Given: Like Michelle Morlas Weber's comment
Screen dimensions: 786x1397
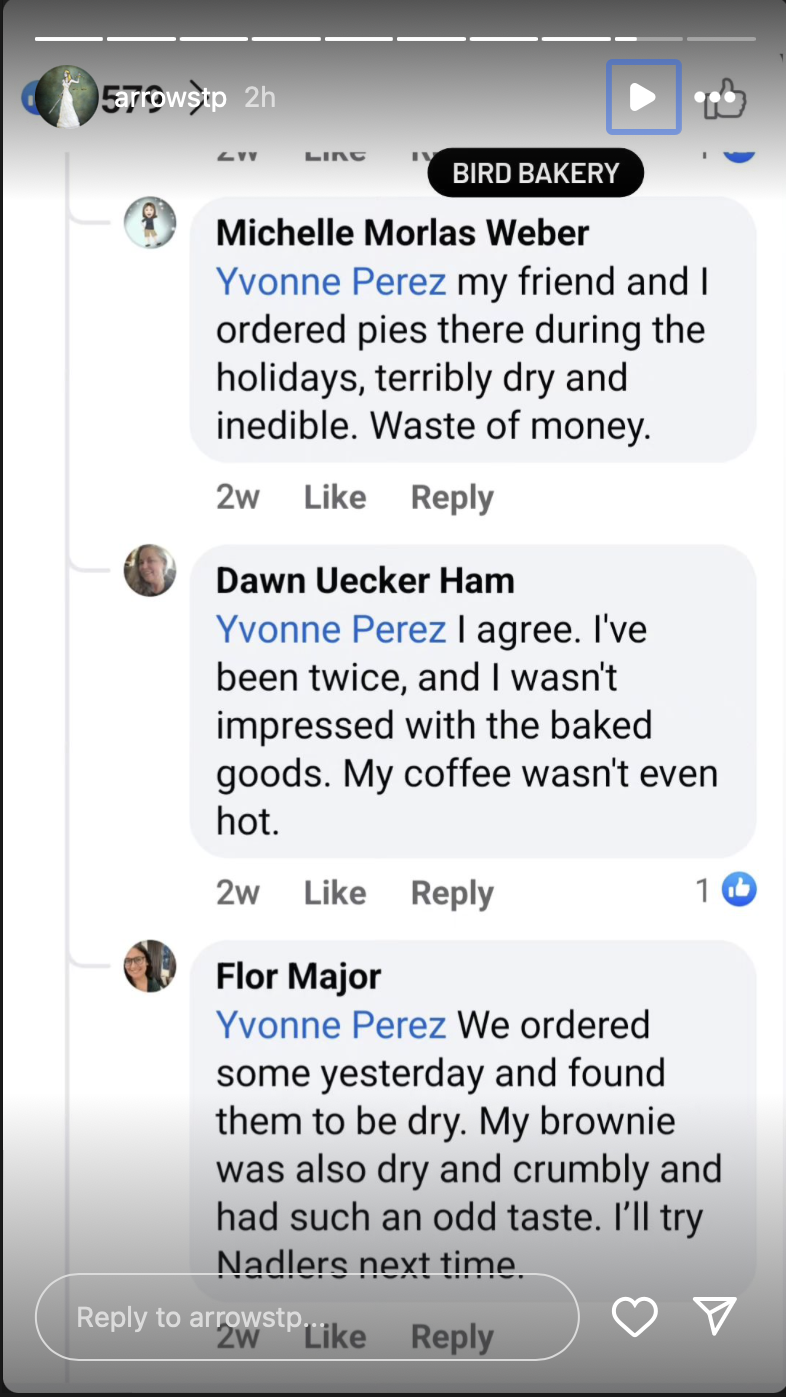Looking at the screenshot, I should (335, 497).
